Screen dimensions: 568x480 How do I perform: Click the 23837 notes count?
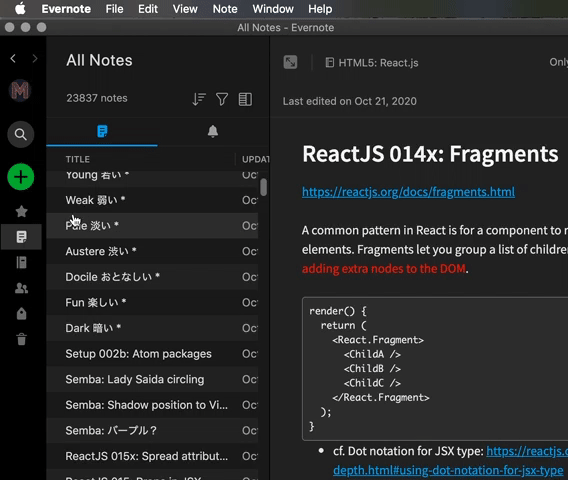click(97, 98)
